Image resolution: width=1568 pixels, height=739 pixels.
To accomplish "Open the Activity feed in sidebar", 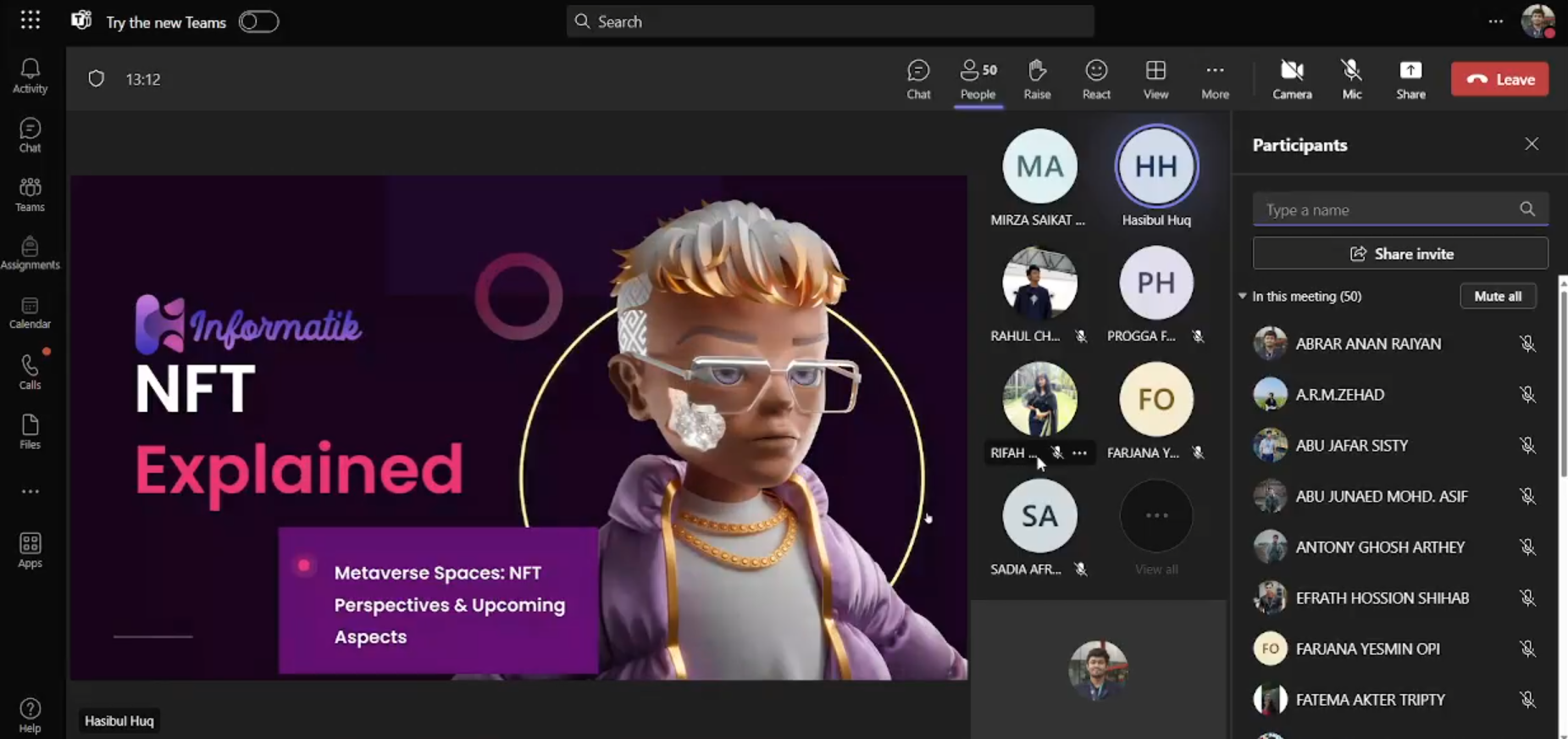I will [x=30, y=75].
